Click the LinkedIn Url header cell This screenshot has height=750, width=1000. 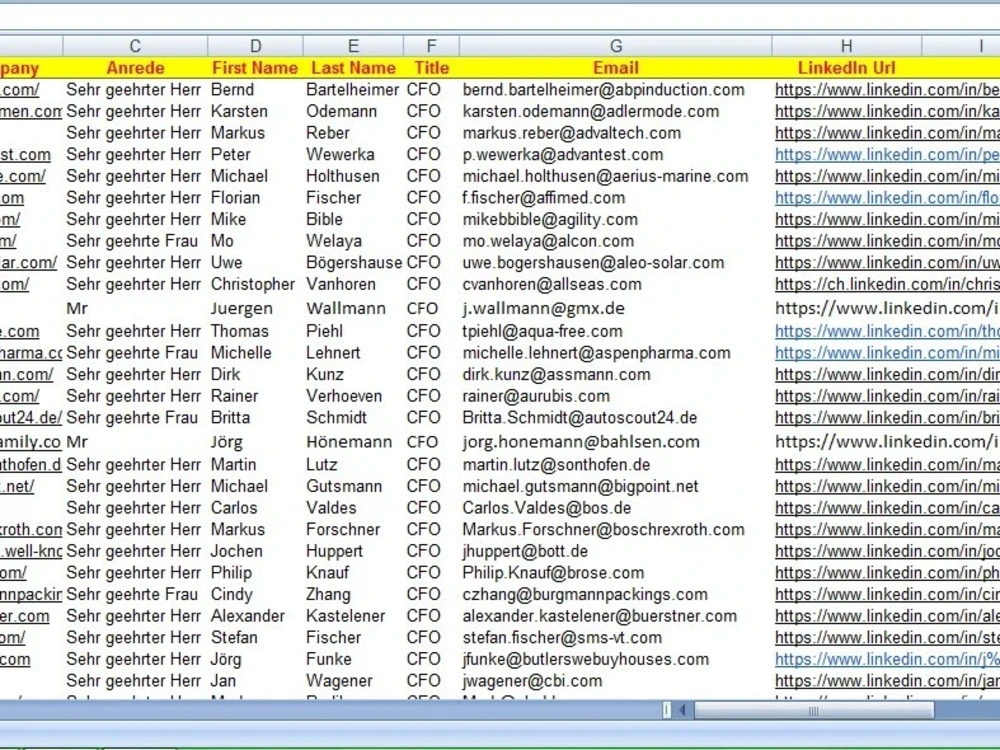coord(846,68)
